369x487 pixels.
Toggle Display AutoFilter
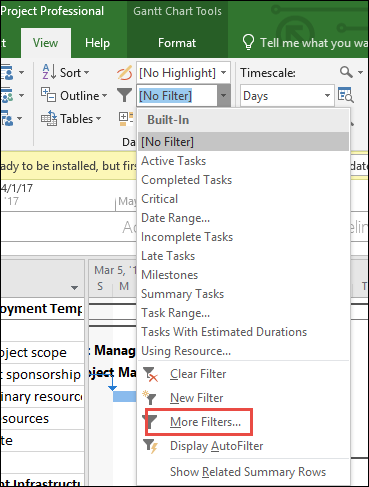tap(217, 446)
